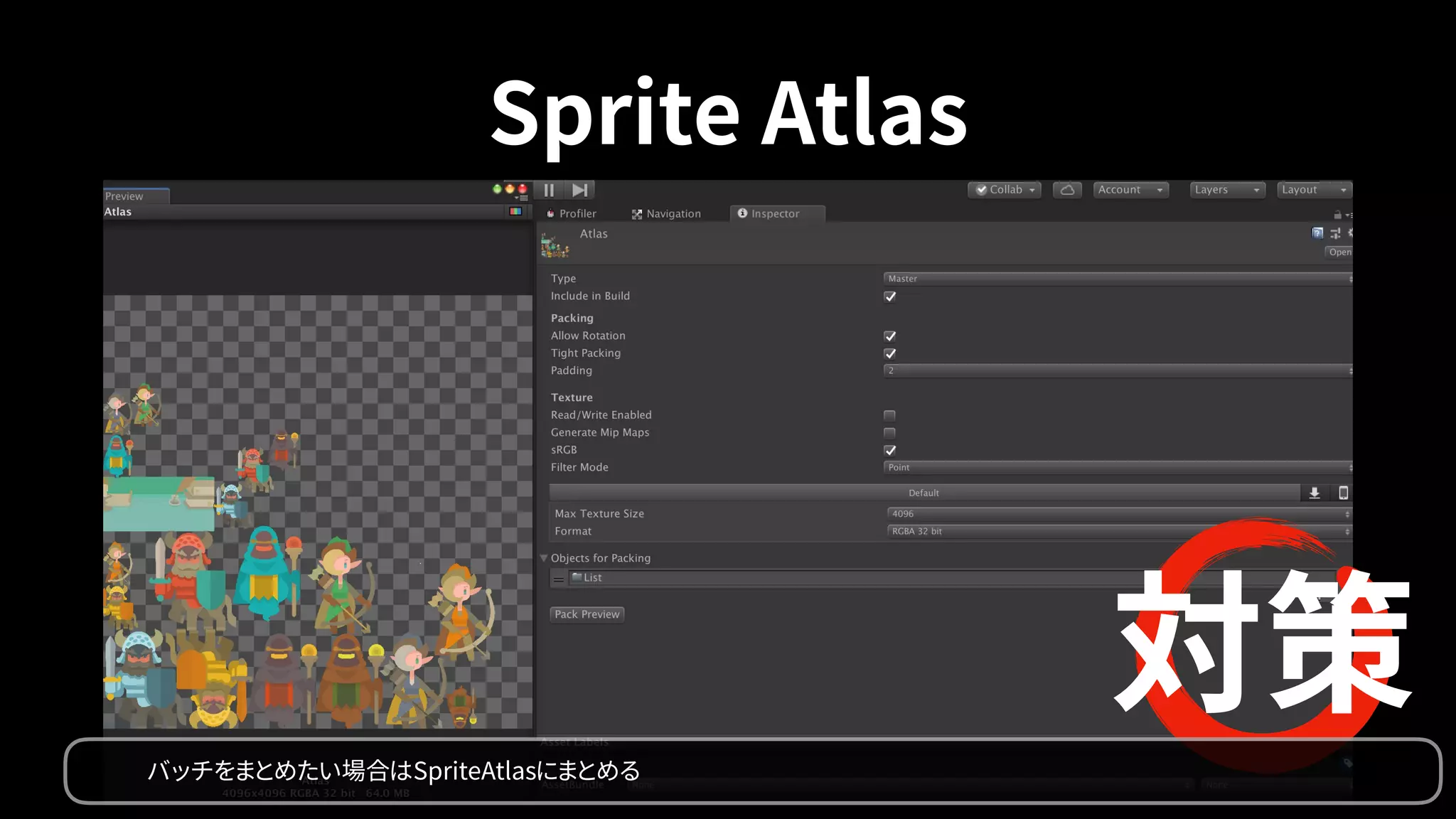Toggle the Include in Build checkbox
The image size is (1456, 819).
(889, 296)
